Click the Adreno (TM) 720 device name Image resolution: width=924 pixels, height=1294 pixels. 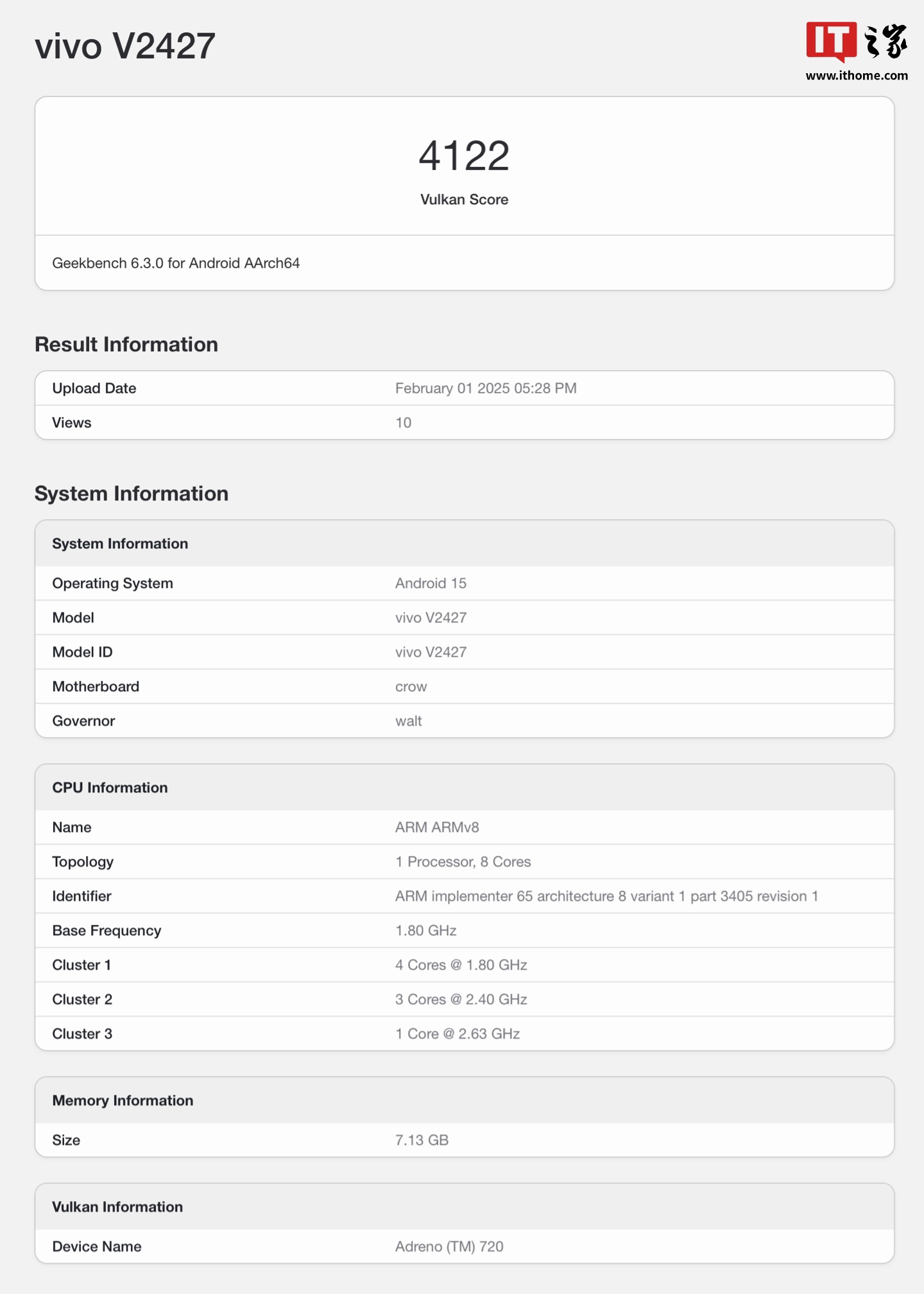[x=449, y=1247]
